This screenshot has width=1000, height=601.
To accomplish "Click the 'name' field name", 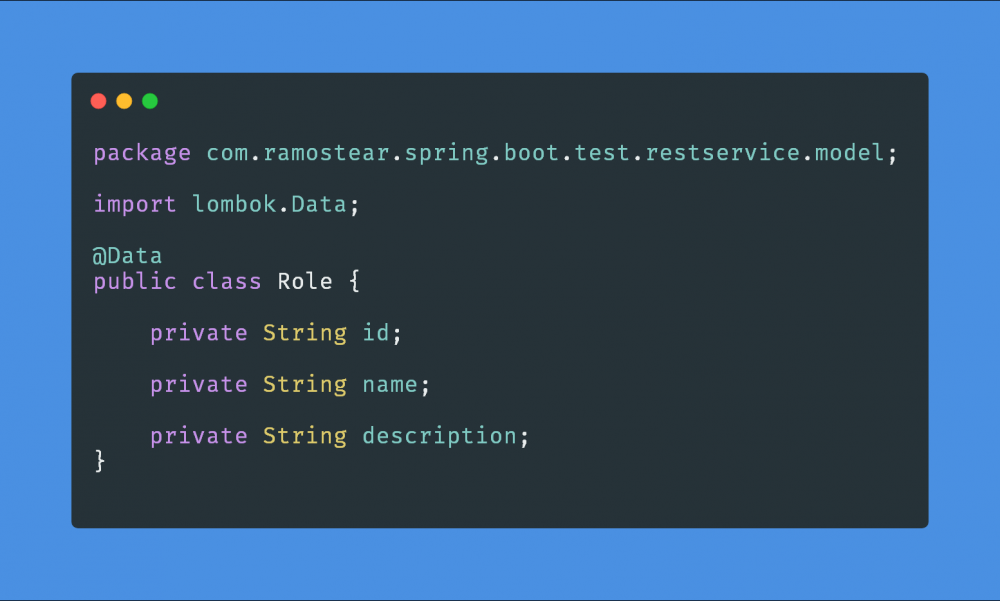I will pyautogui.click(x=390, y=384).
